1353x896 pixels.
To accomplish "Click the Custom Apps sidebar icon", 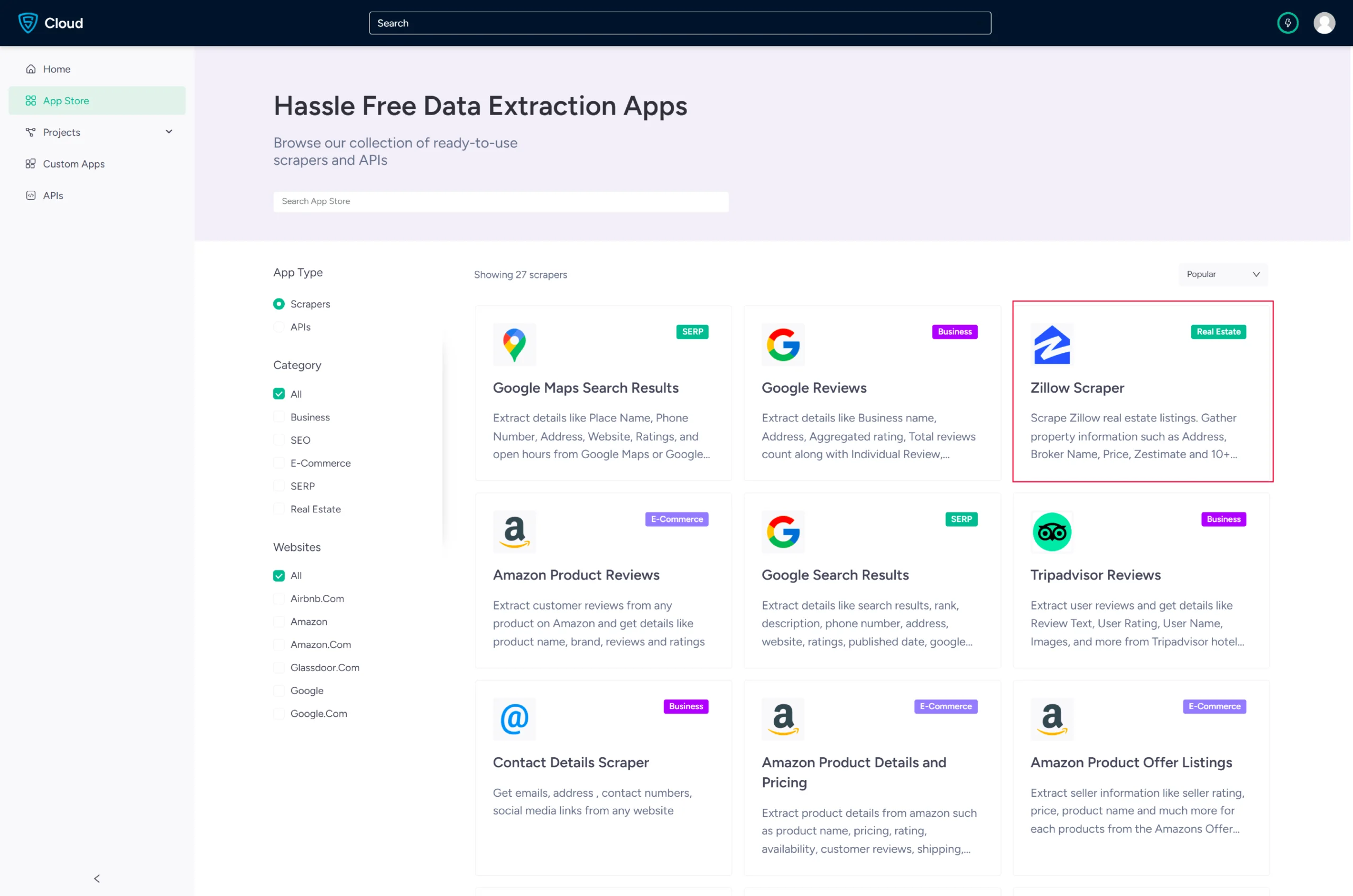I will coord(31,164).
